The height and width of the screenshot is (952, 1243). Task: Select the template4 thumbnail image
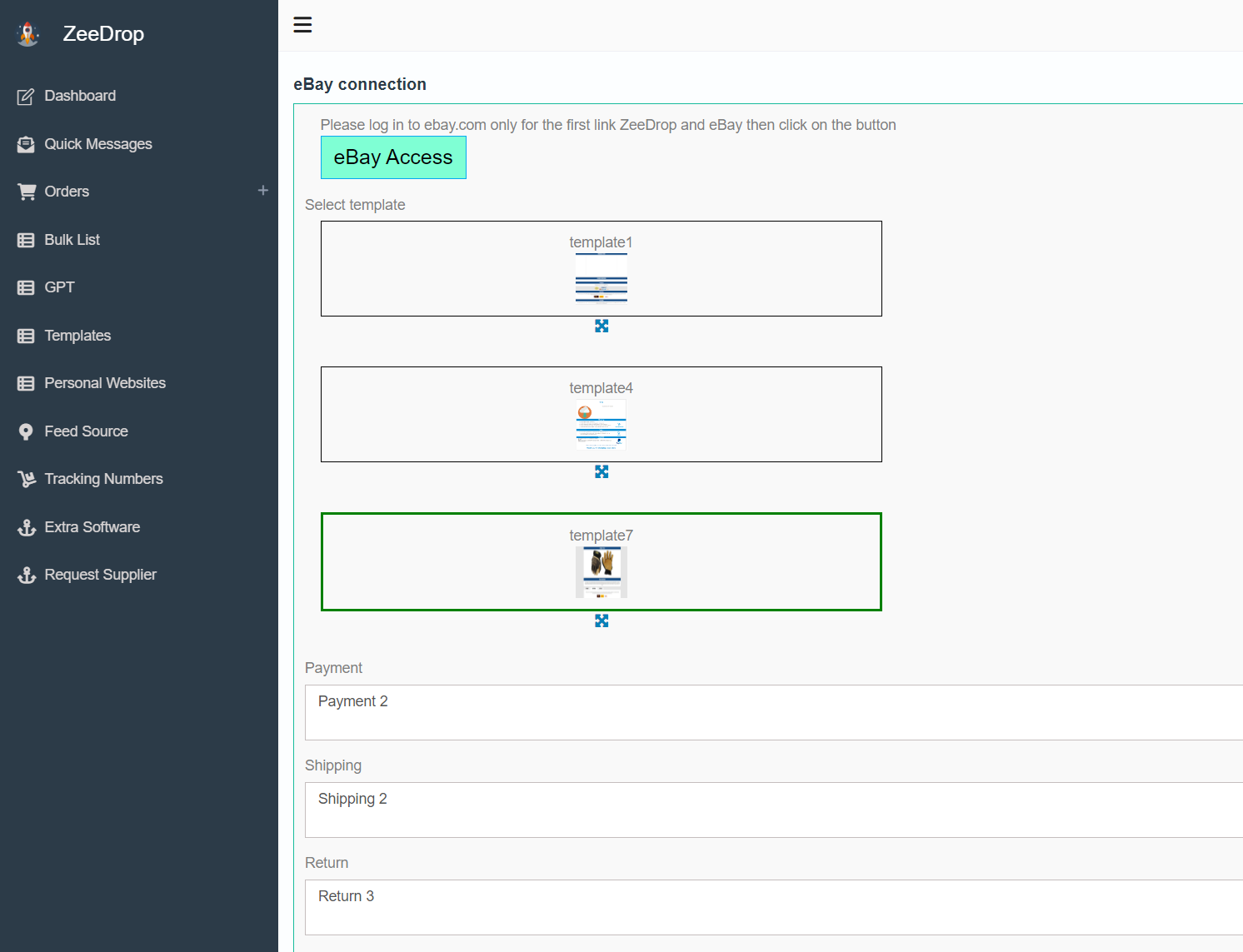pyautogui.click(x=602, y=425)
